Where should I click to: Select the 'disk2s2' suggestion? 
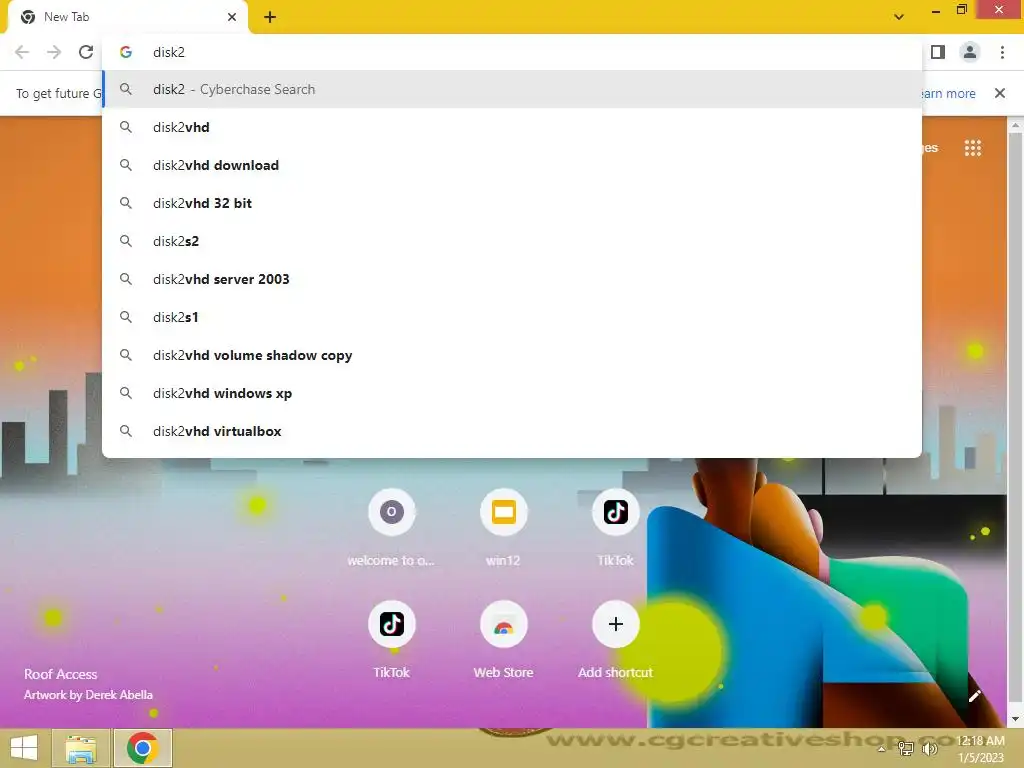(512, 241)
